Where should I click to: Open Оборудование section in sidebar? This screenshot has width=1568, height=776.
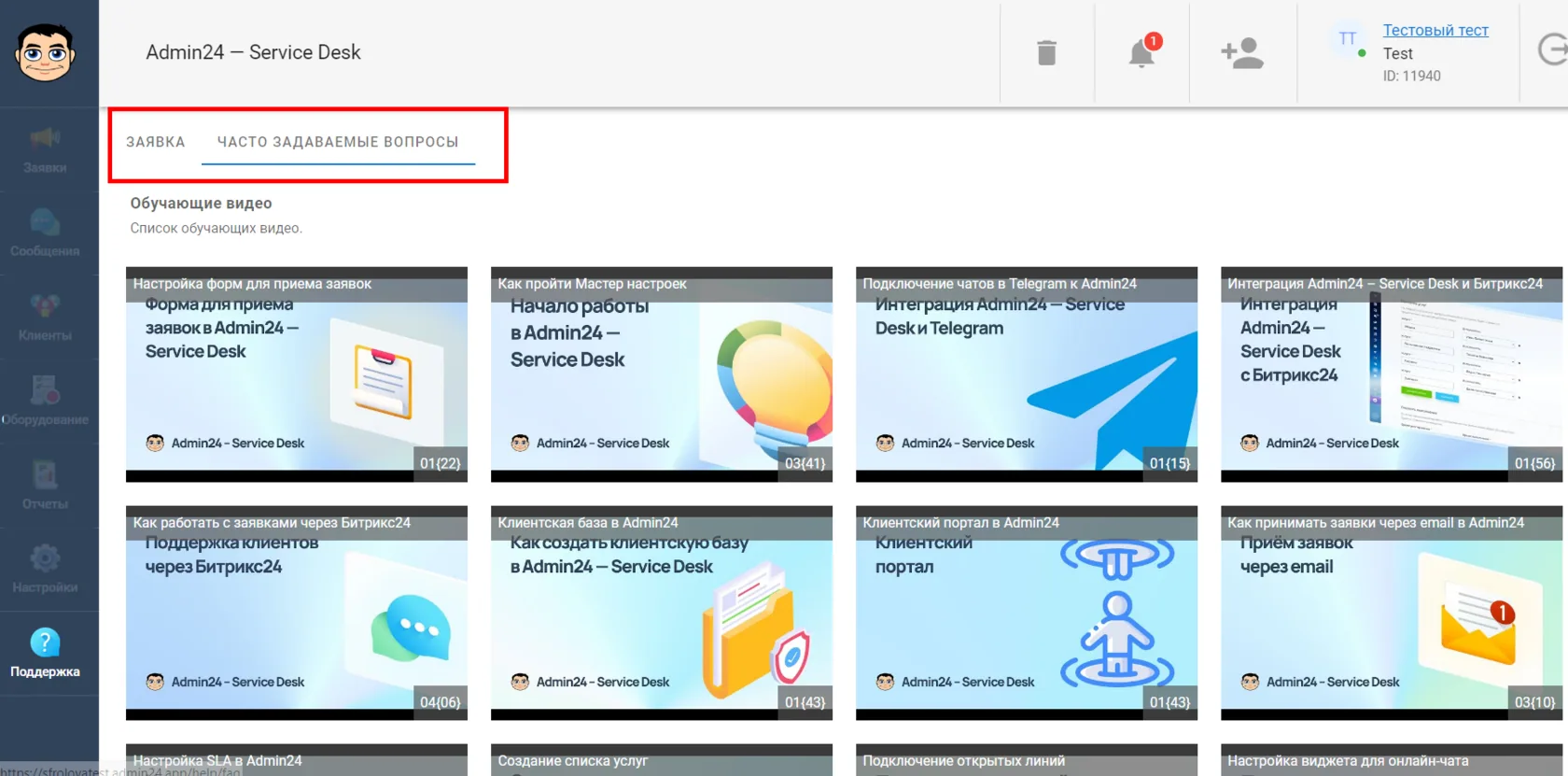pos(45,402)
